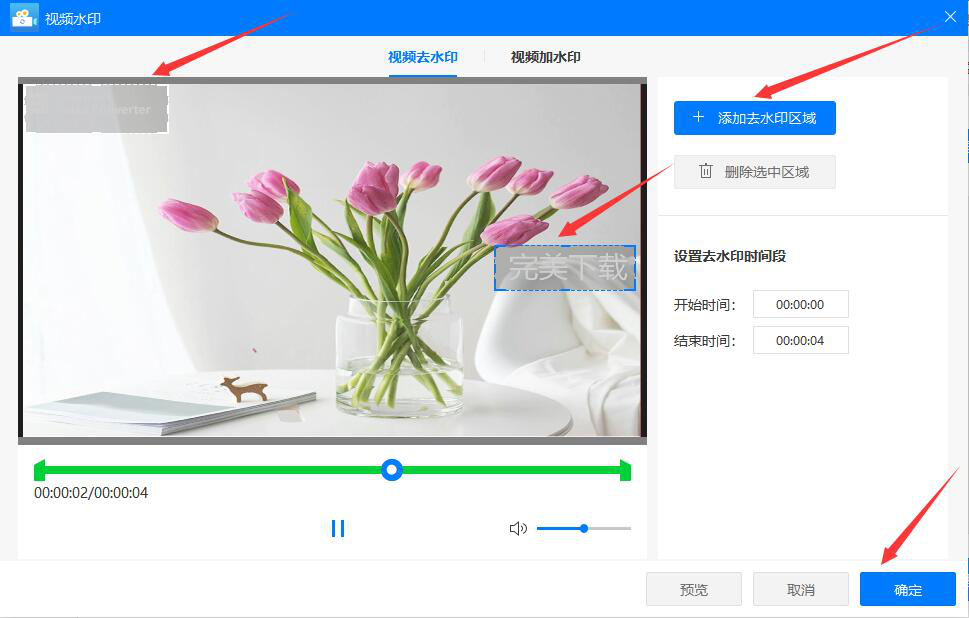Mute audio with the speaker icon
This screenshot has width=969, height=618.
pos(518,528)
